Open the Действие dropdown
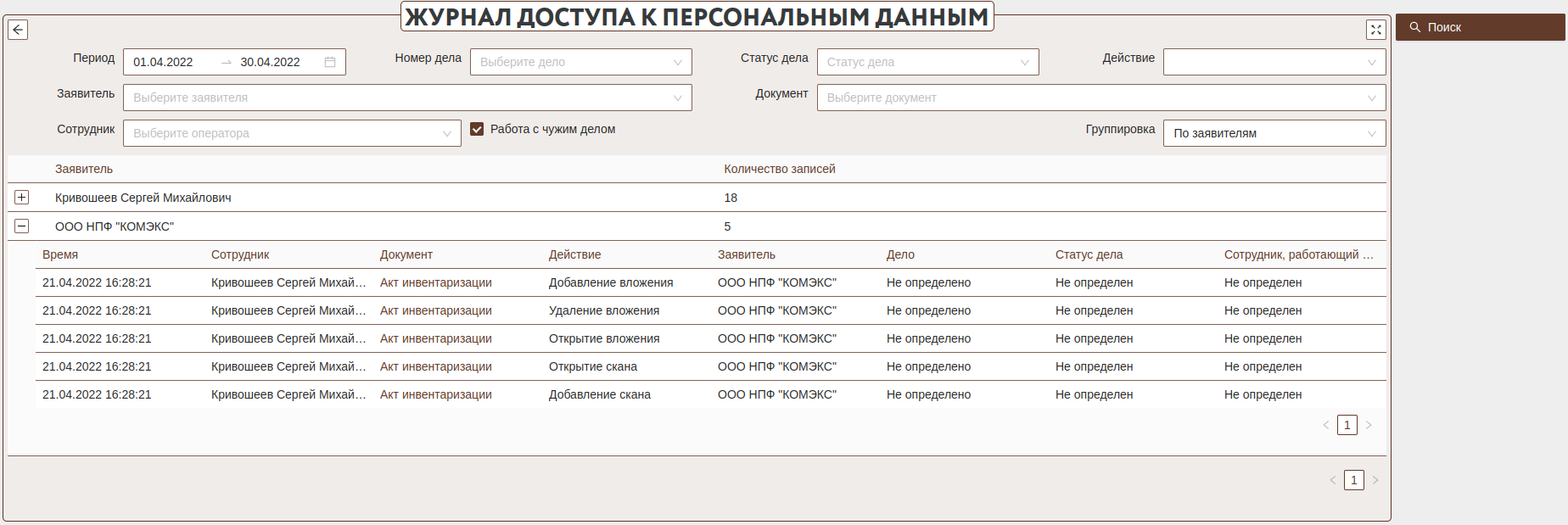 coord(1274,62)
